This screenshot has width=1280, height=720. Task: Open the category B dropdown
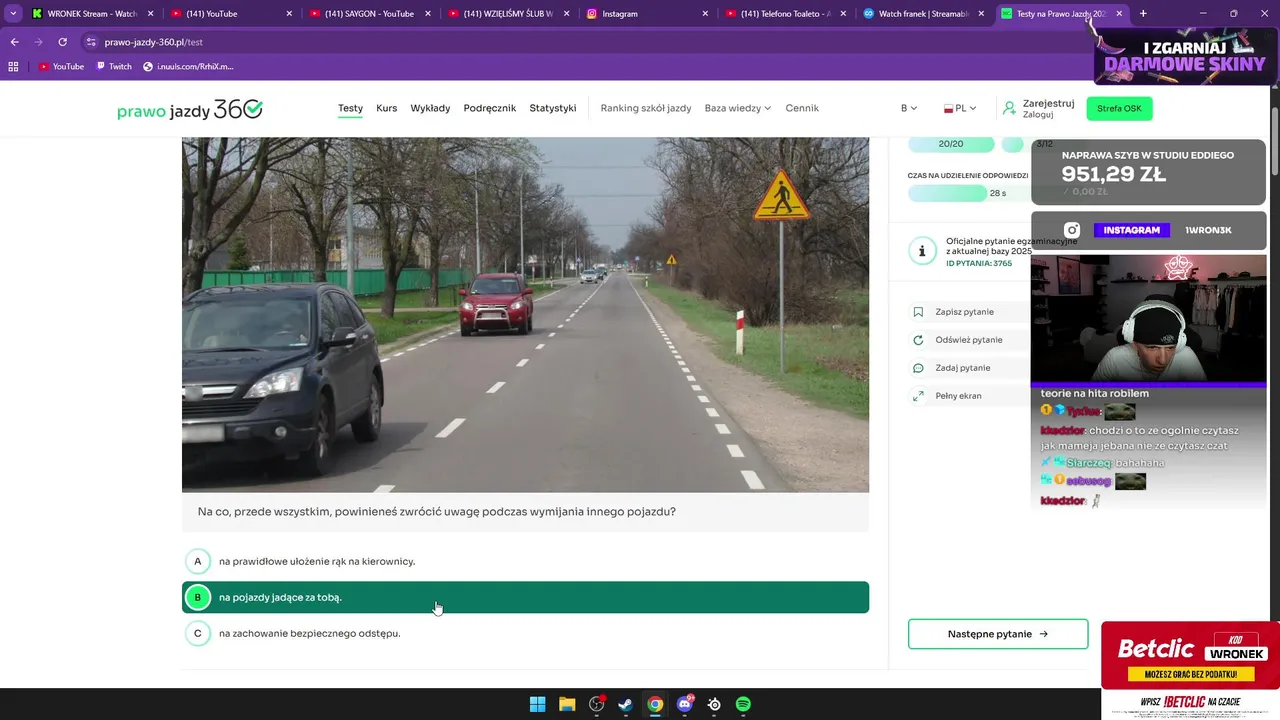909,108
